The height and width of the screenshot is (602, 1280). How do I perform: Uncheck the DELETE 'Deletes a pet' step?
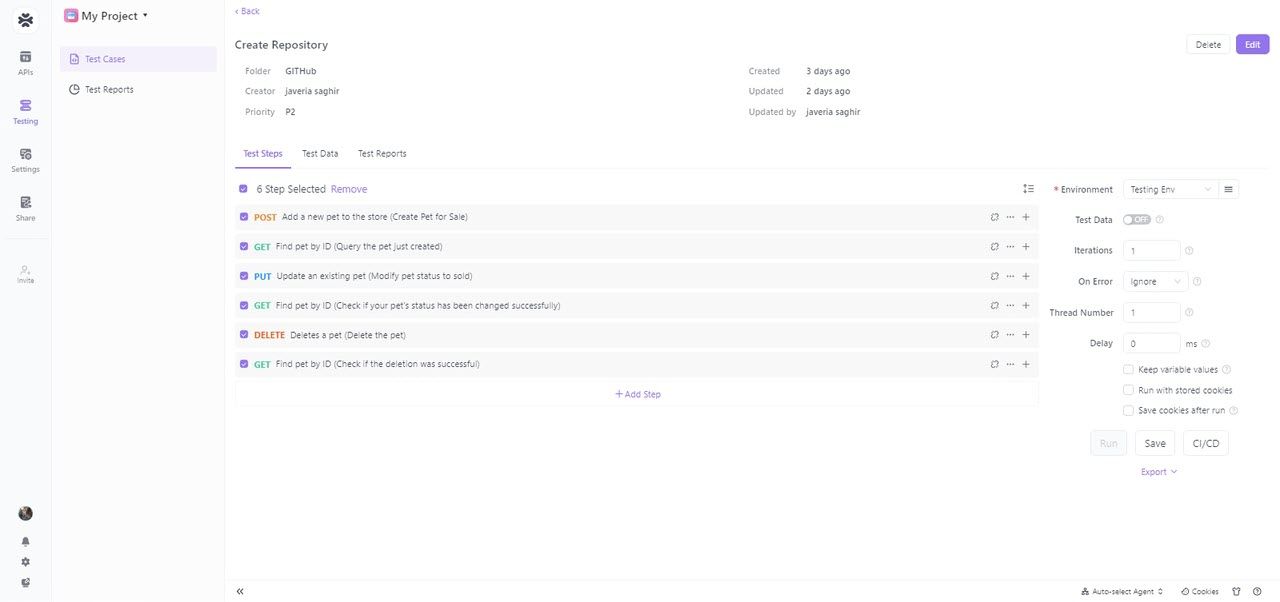click(244, 335)
